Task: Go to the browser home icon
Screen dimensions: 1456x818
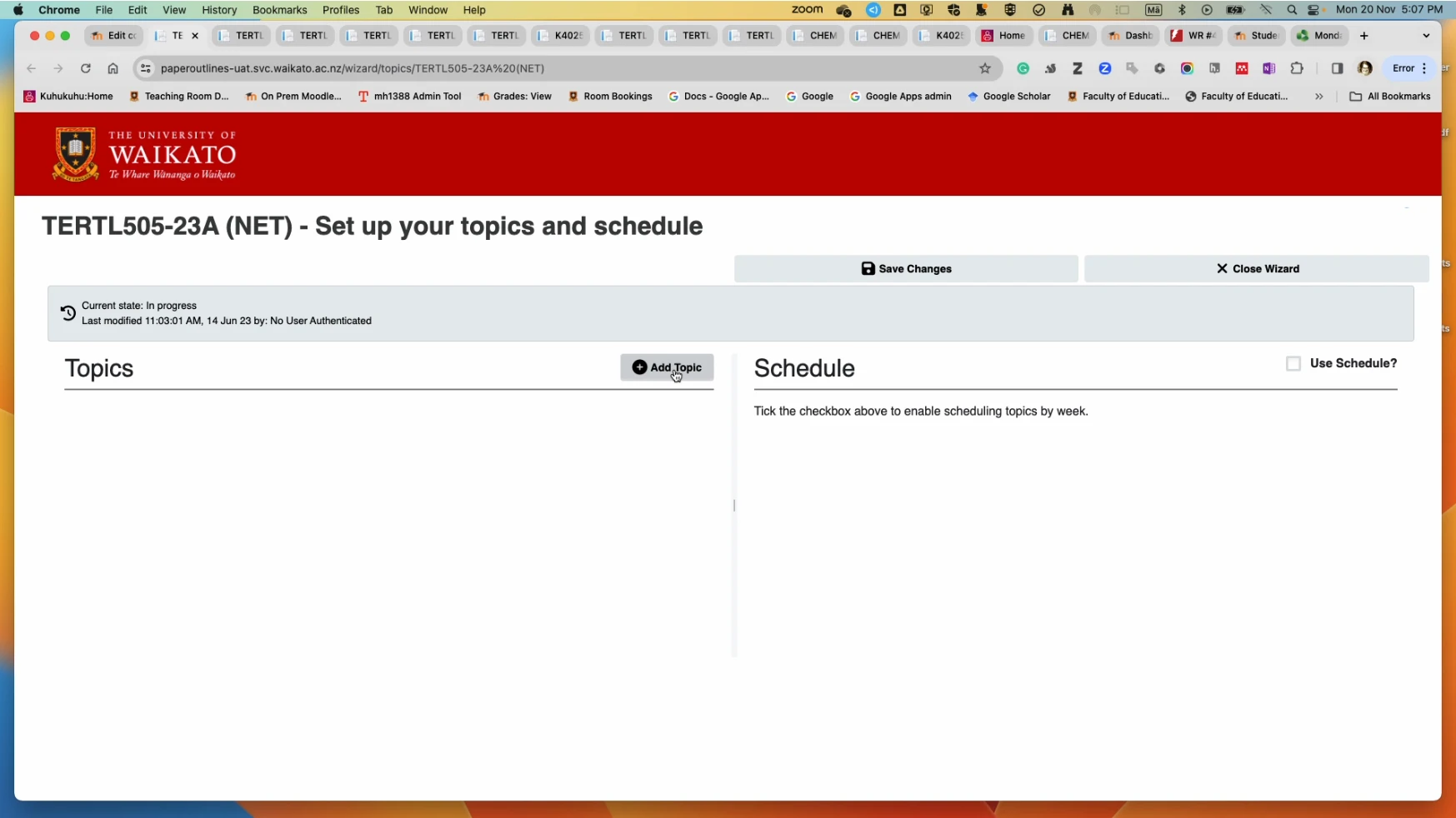Action: coord(113,68)
